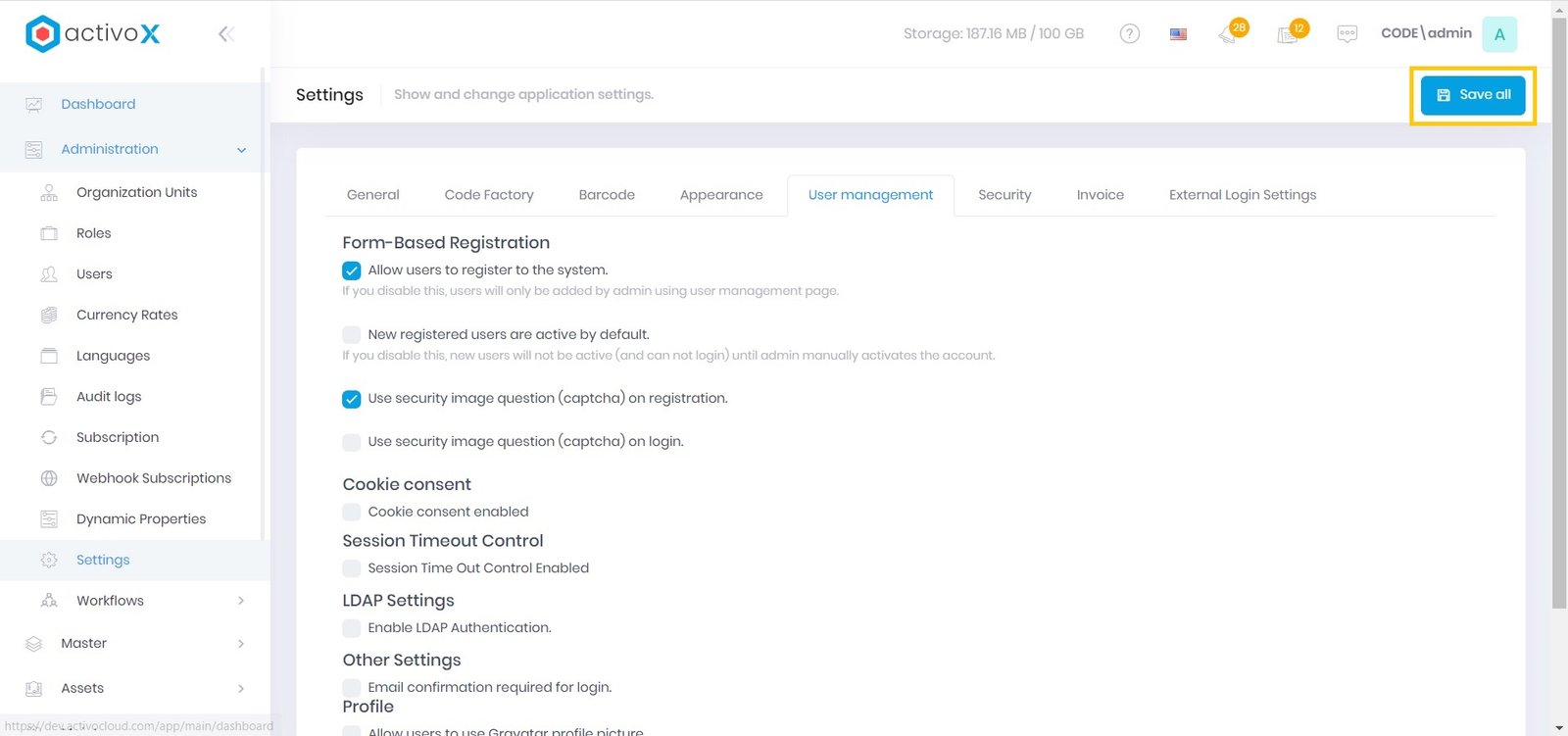This screenshot has height=736, width=1568.
Task: Open Webhook Subscriptions in sidebar
Action: tap(154, 478)
